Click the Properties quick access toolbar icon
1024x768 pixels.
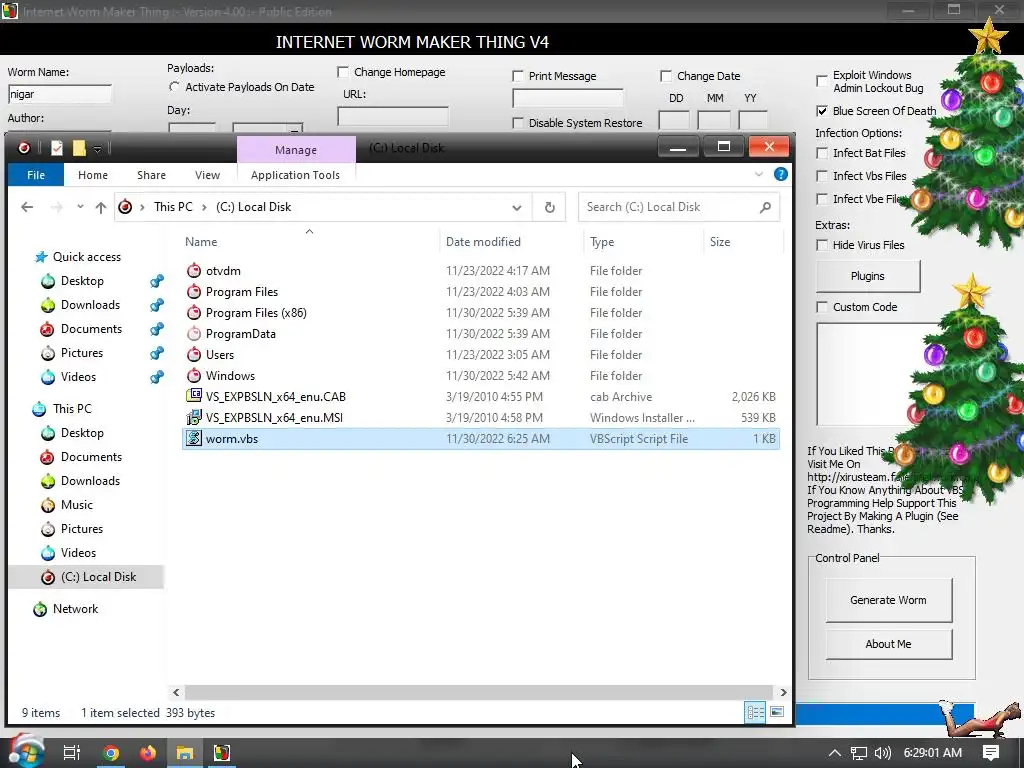point(57,148)
